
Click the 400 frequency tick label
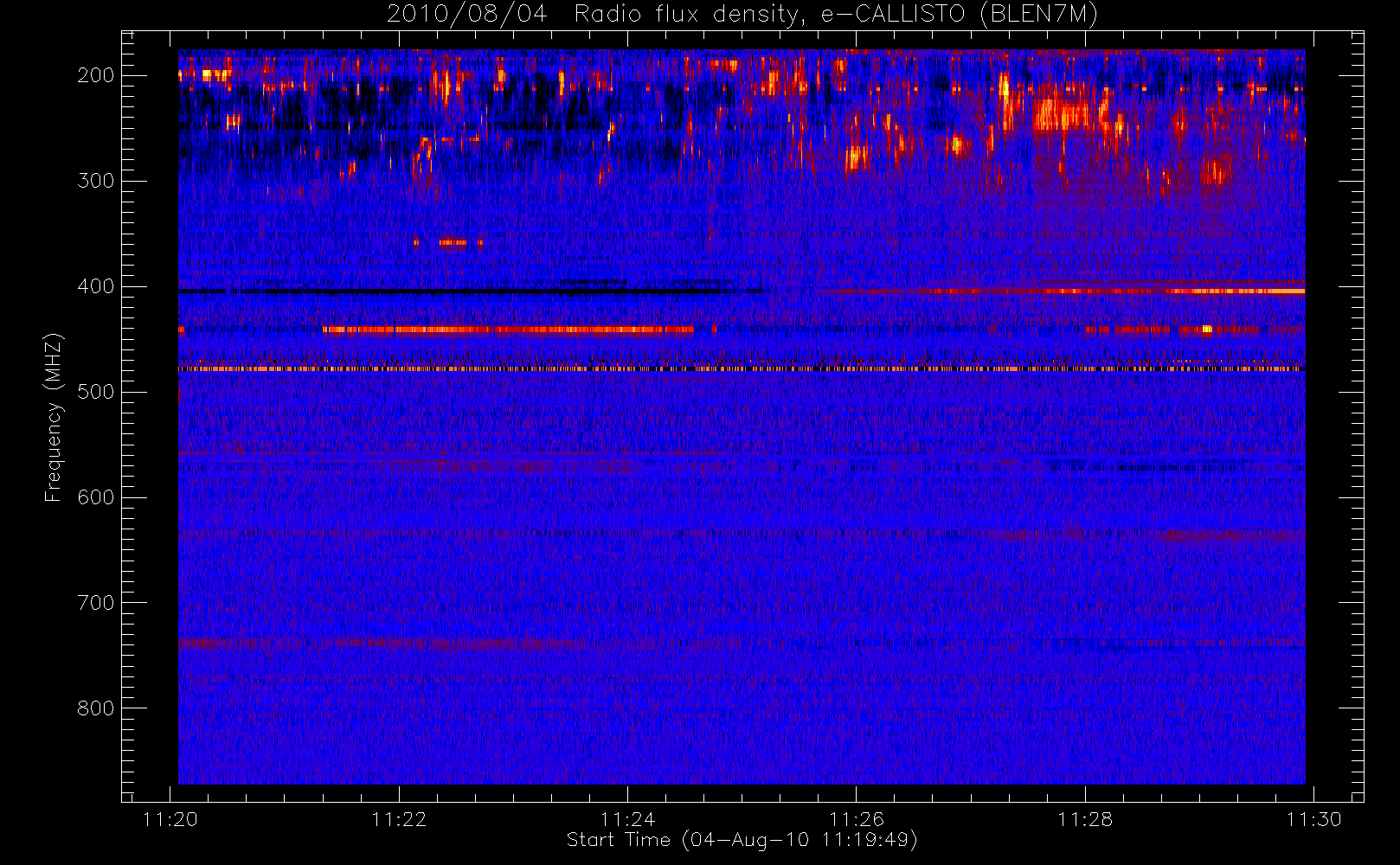[95, 286]
